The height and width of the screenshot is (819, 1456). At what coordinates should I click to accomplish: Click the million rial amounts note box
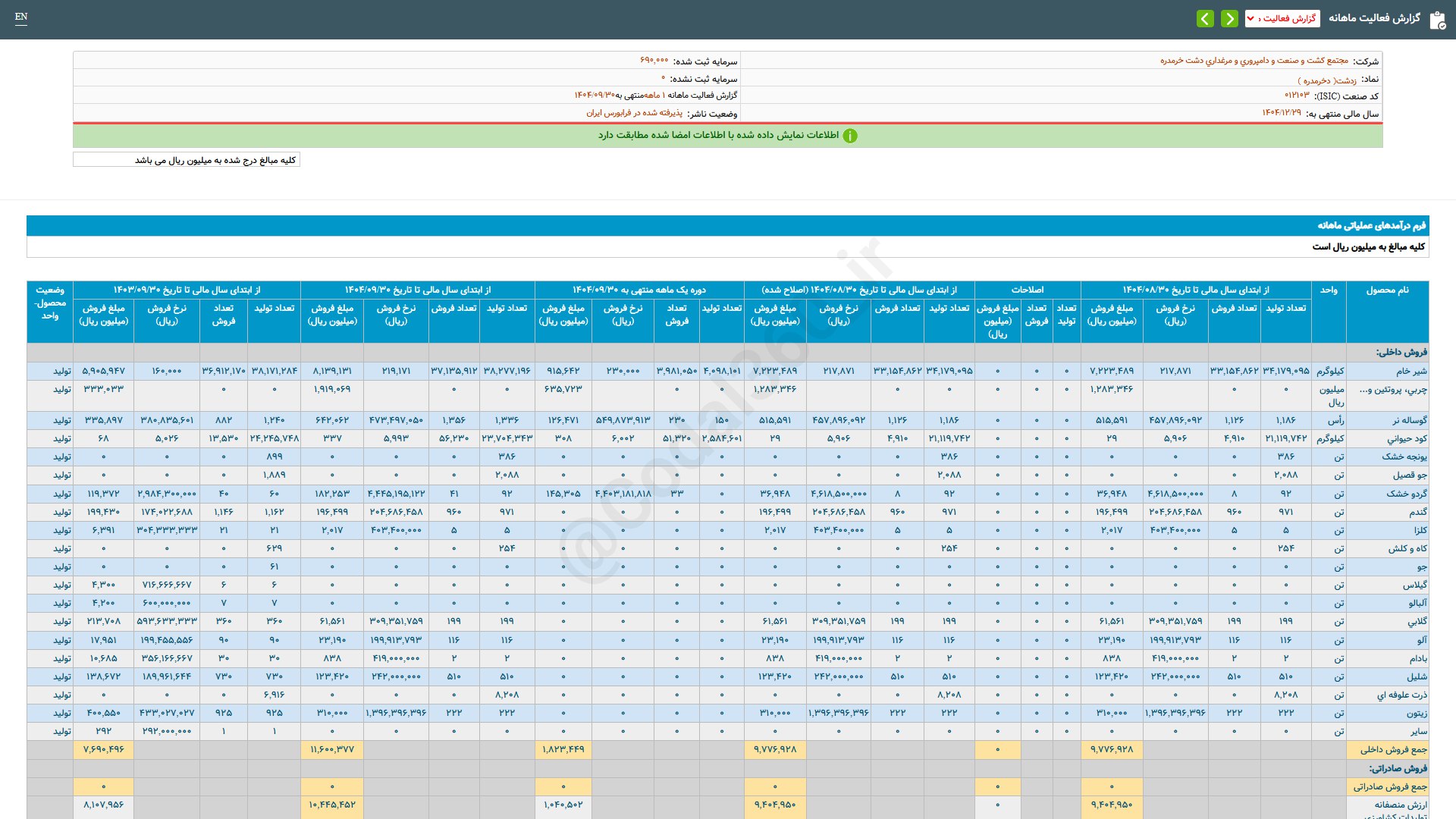[187, 160]
